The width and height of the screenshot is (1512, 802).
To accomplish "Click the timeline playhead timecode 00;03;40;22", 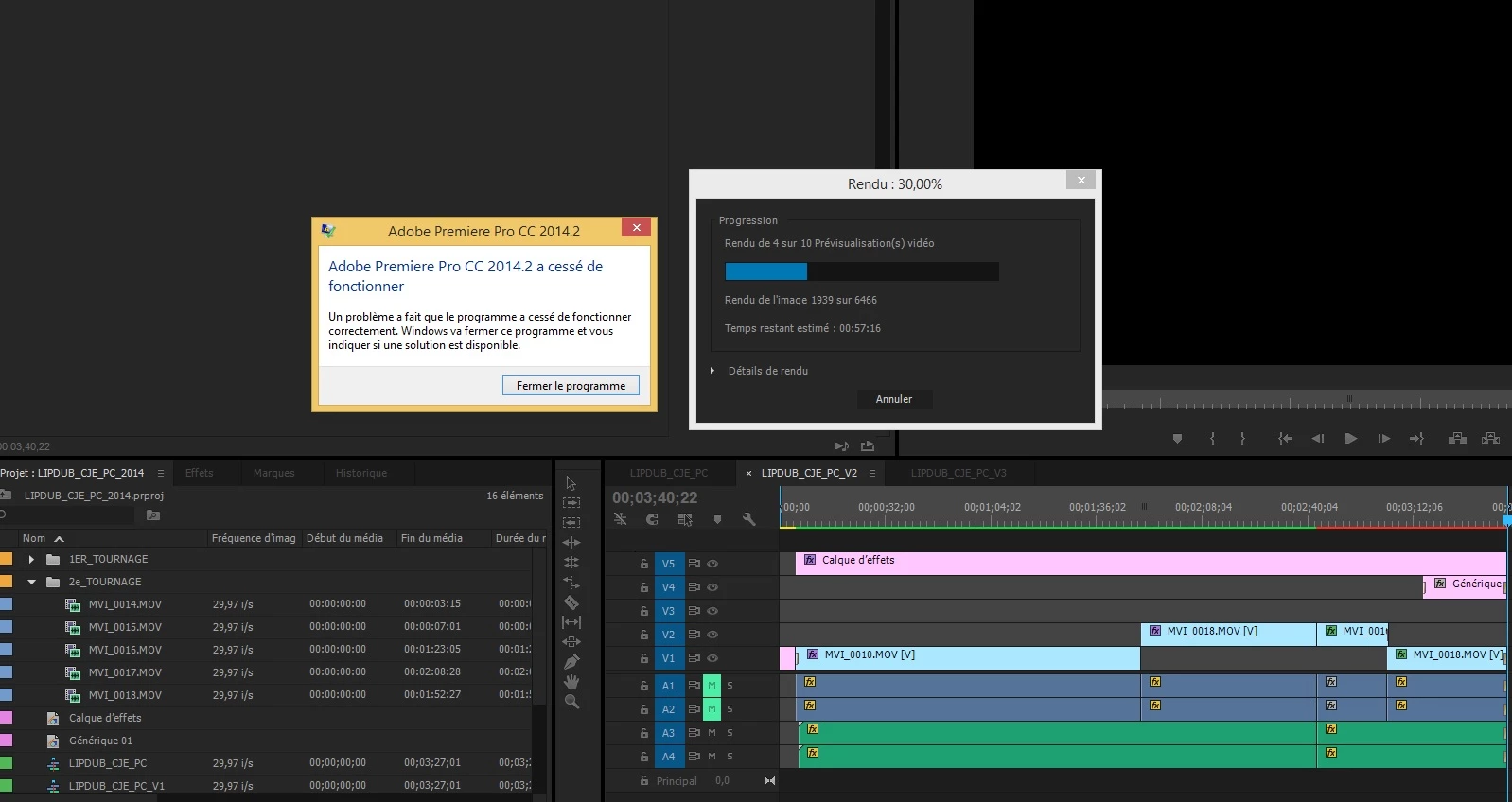I will [655, 497].
